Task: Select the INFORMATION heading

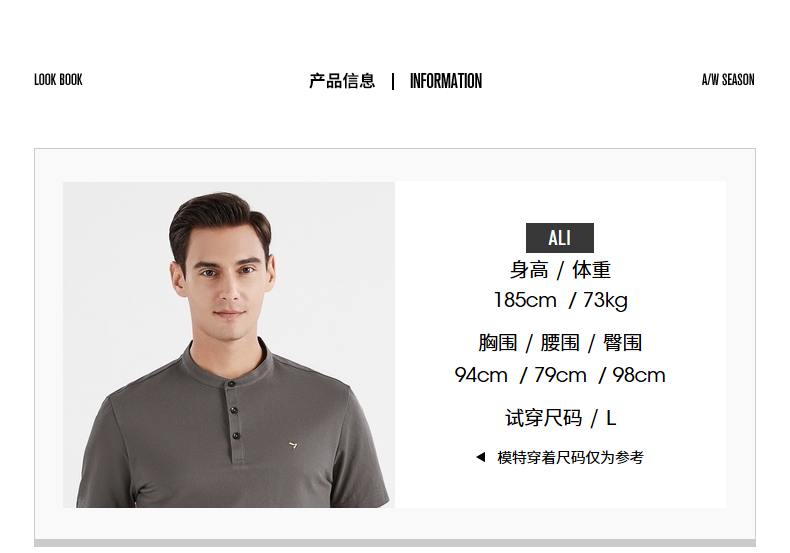Action: click(x=445, y=81)
